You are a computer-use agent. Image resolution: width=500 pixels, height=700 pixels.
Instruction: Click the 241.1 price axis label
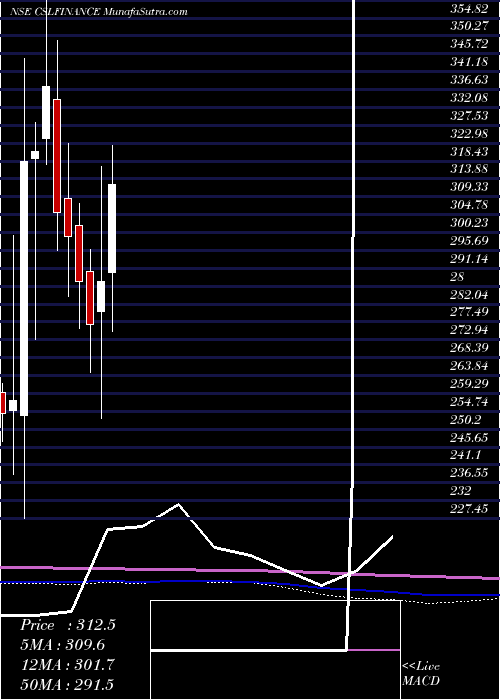point(465,454)
